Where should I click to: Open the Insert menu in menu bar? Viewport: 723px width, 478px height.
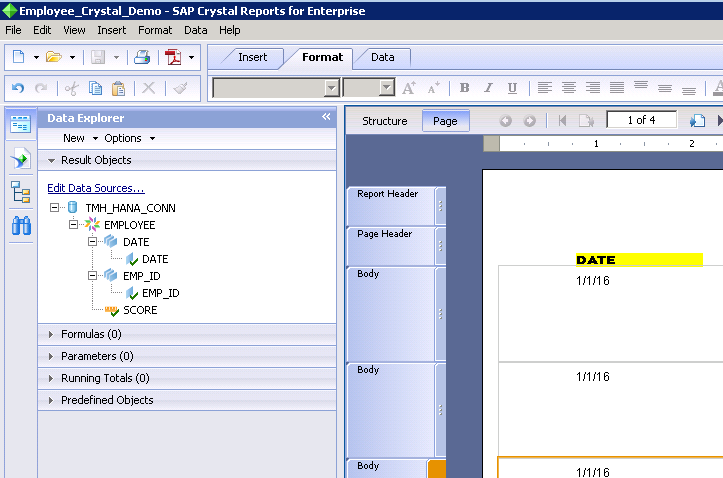112,30
